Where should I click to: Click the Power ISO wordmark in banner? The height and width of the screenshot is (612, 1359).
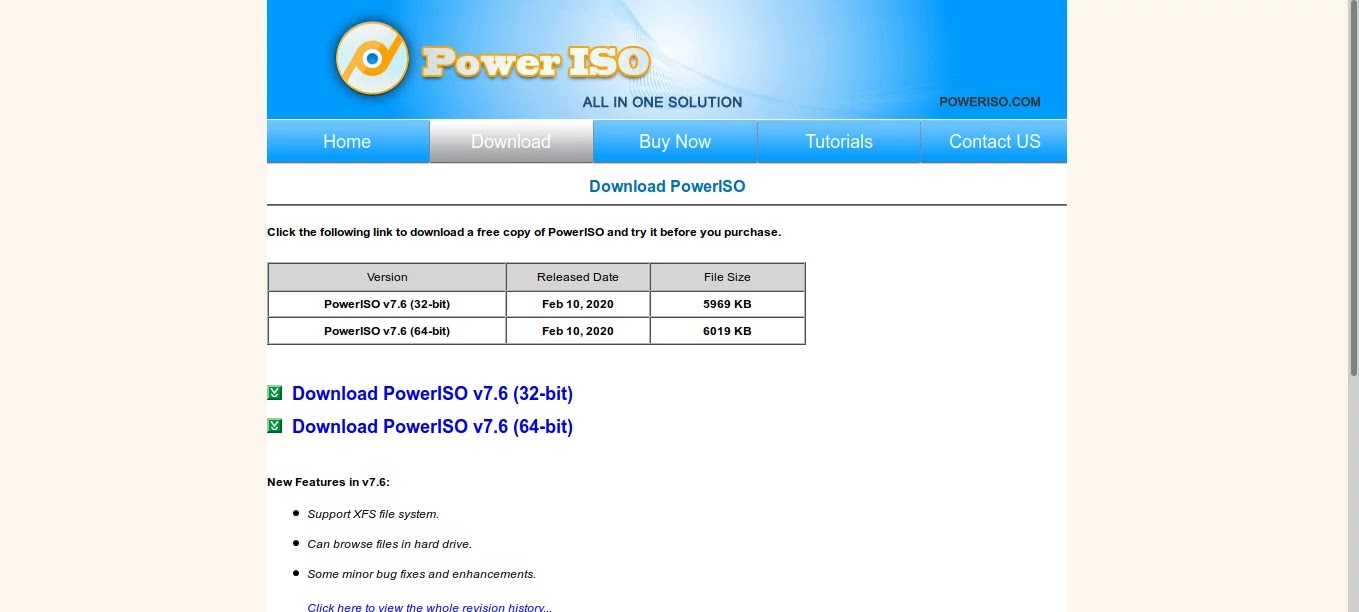pyautogui.click(x=536, y=62)
